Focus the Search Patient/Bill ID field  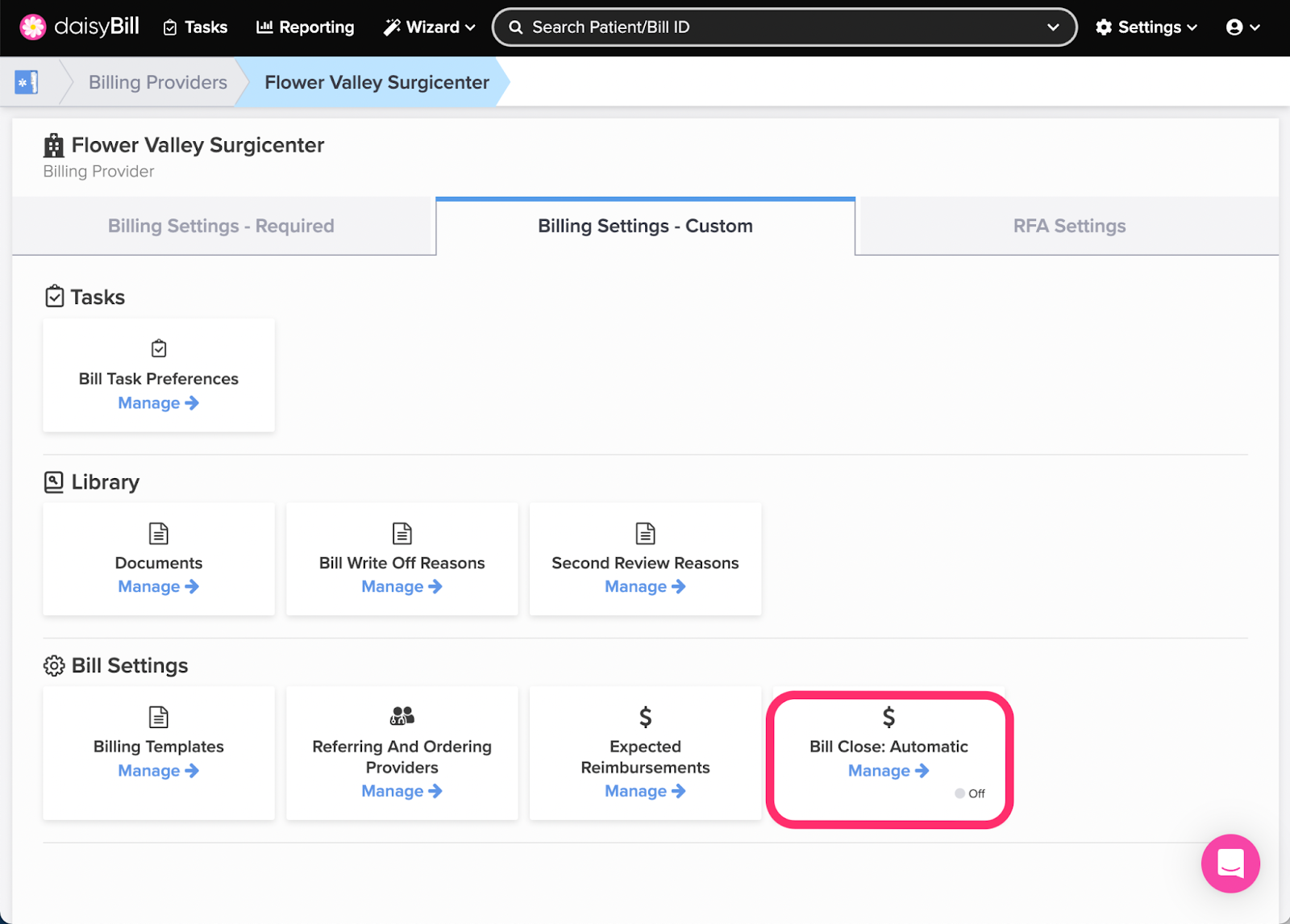(x=784, y=27)
